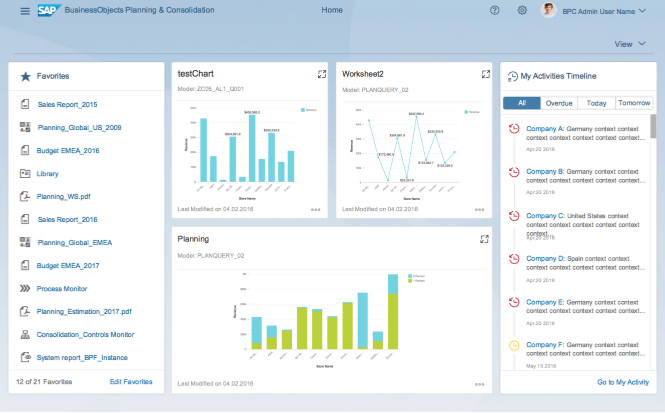665x413 pixels.
Task: Open Budget EMEA_2017 favorite
Action: point(68,265)
